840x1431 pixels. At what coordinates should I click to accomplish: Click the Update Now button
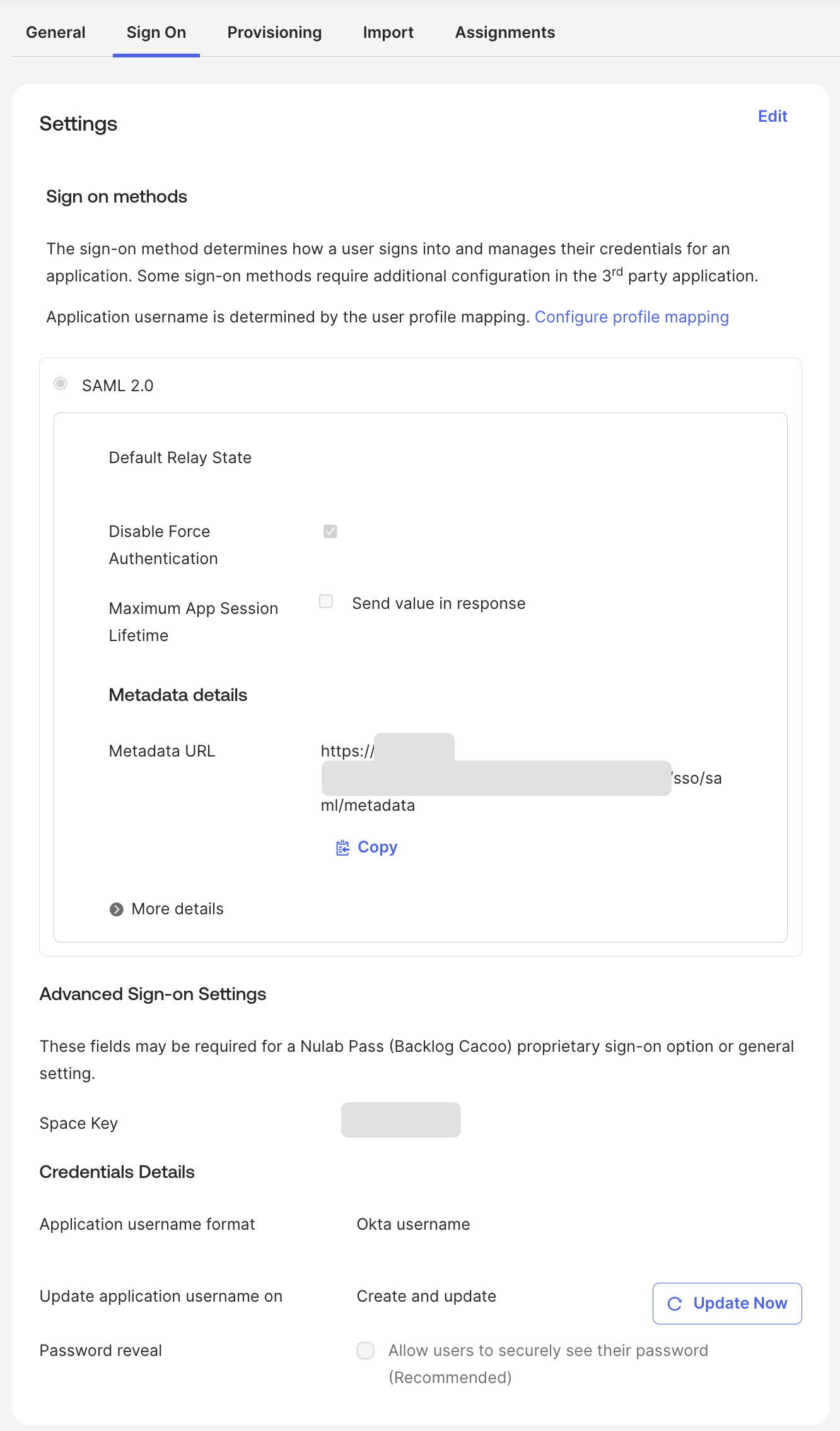[x=727, y=1304]
